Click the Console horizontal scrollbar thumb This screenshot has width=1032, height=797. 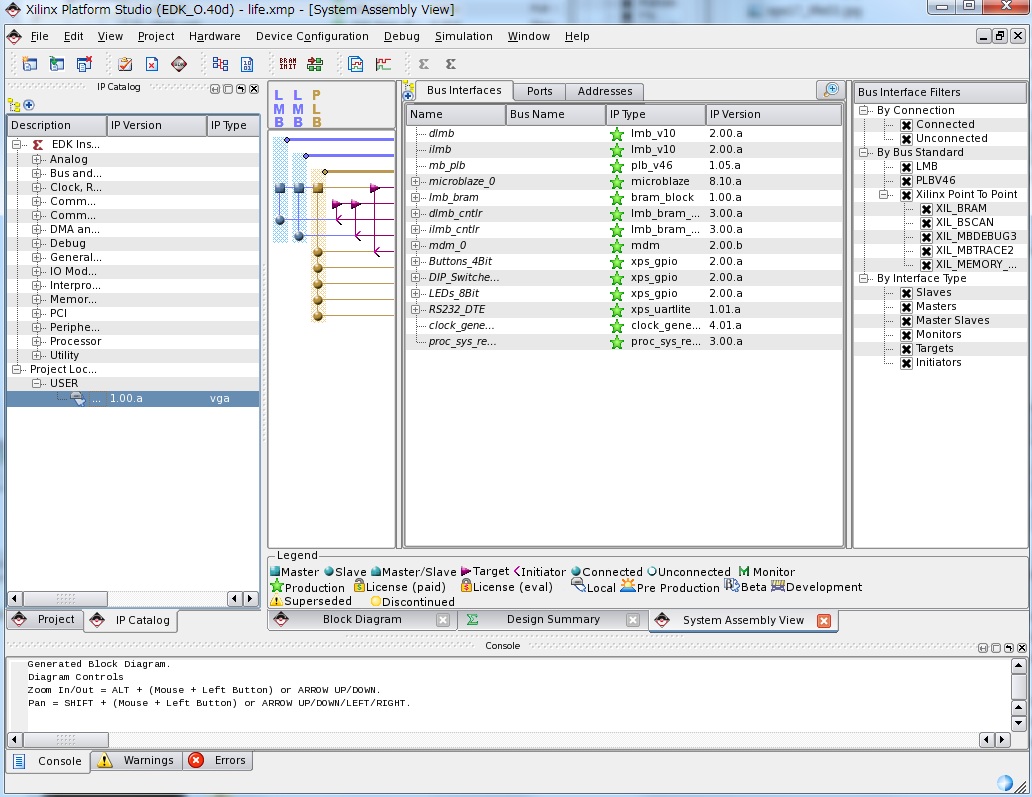click(65, 740)
